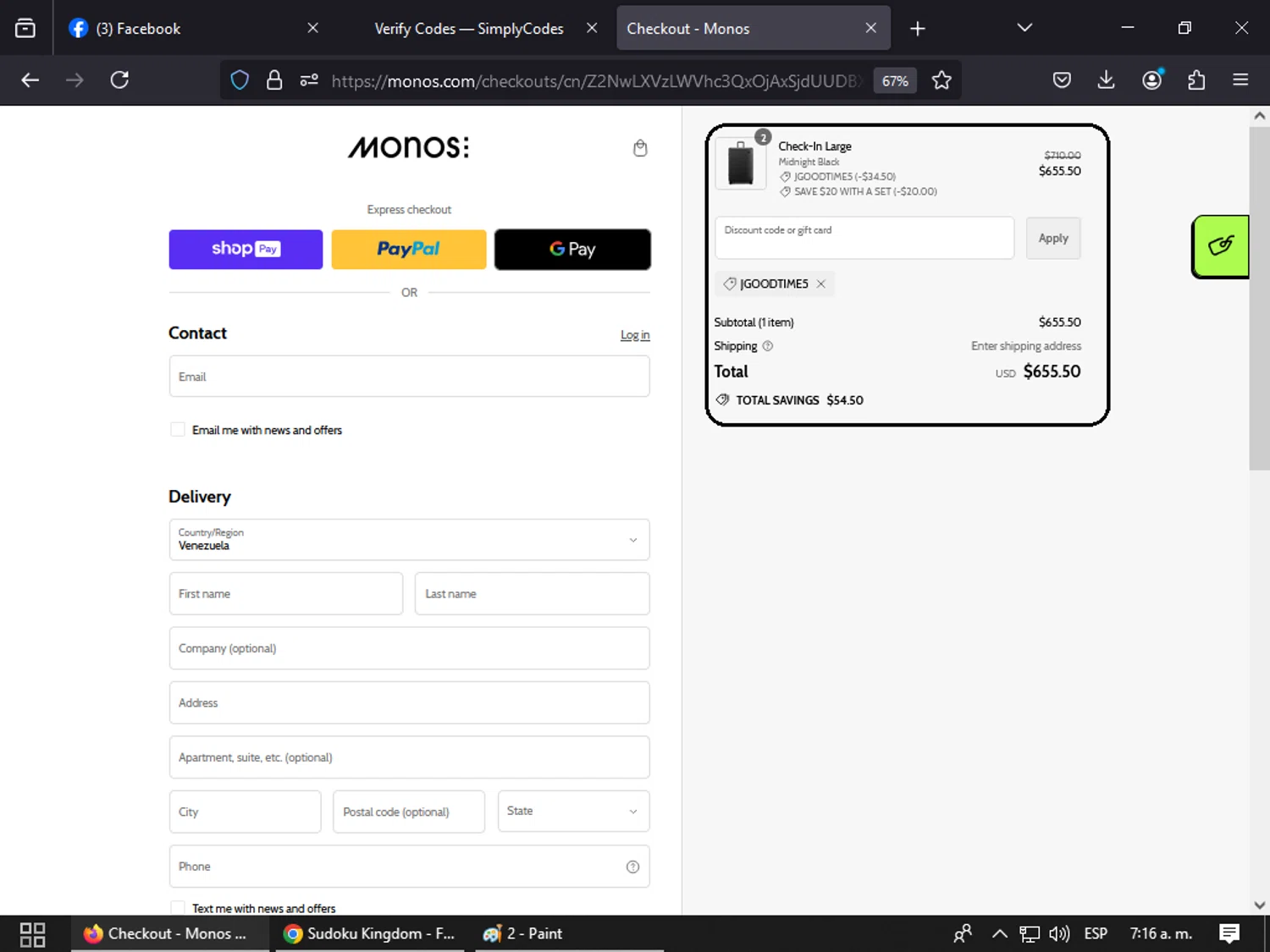Image resolution: width=1270 pixels, height=952 pixels.
Task: Open the Firefox downloads panel
Action: [1106, 80]
